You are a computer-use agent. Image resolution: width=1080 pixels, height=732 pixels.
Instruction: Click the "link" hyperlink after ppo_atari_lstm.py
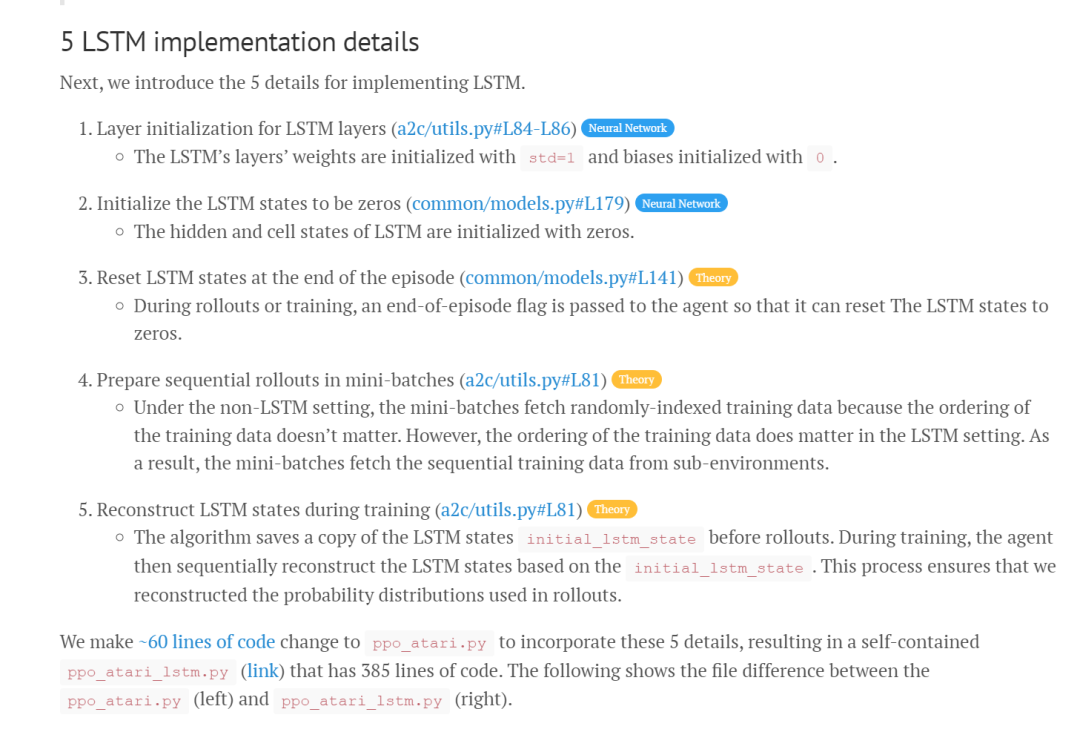(x=263, y=670)
